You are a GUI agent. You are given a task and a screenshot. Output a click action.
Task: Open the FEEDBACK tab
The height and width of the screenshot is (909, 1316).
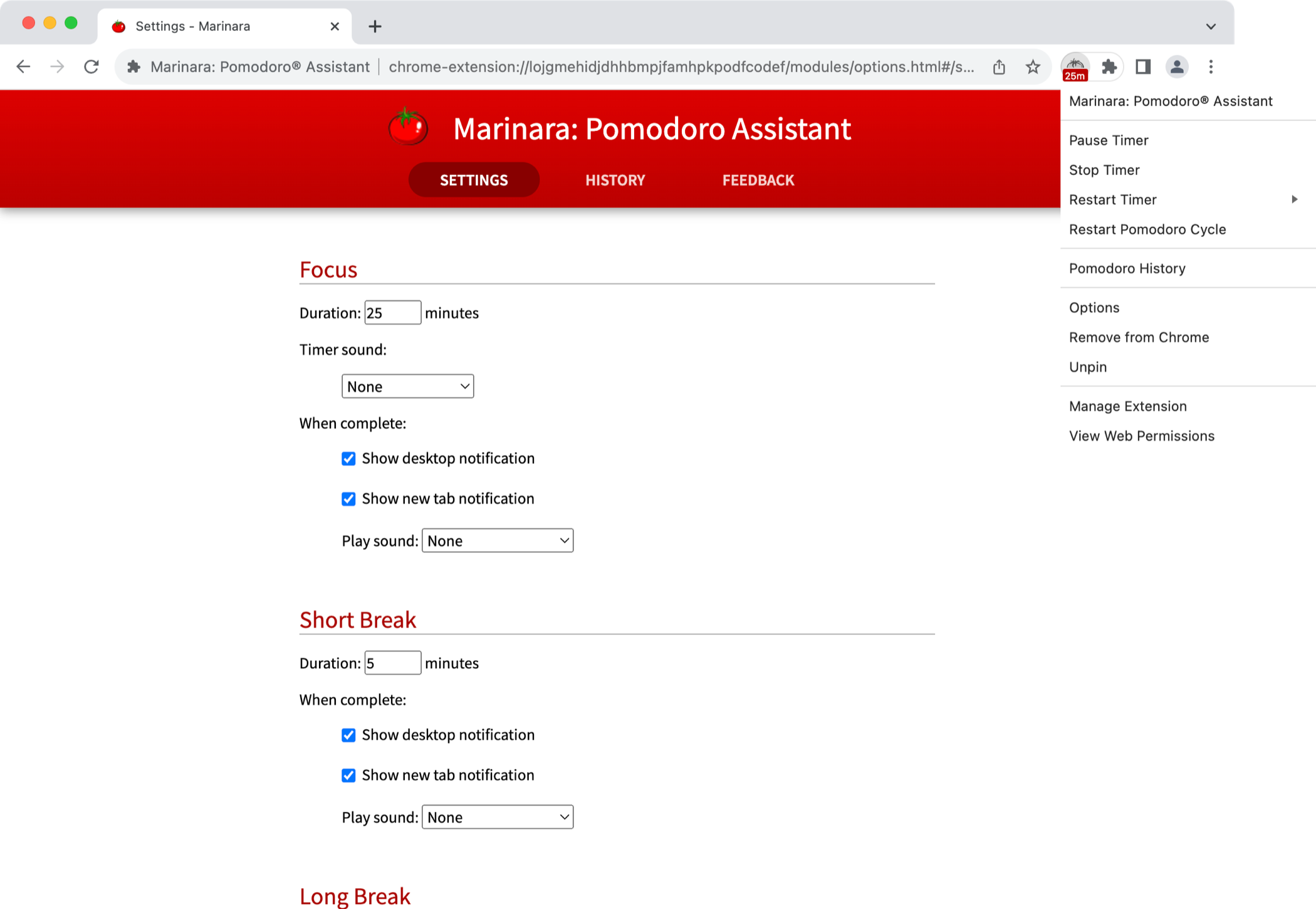tap(758, 181)
